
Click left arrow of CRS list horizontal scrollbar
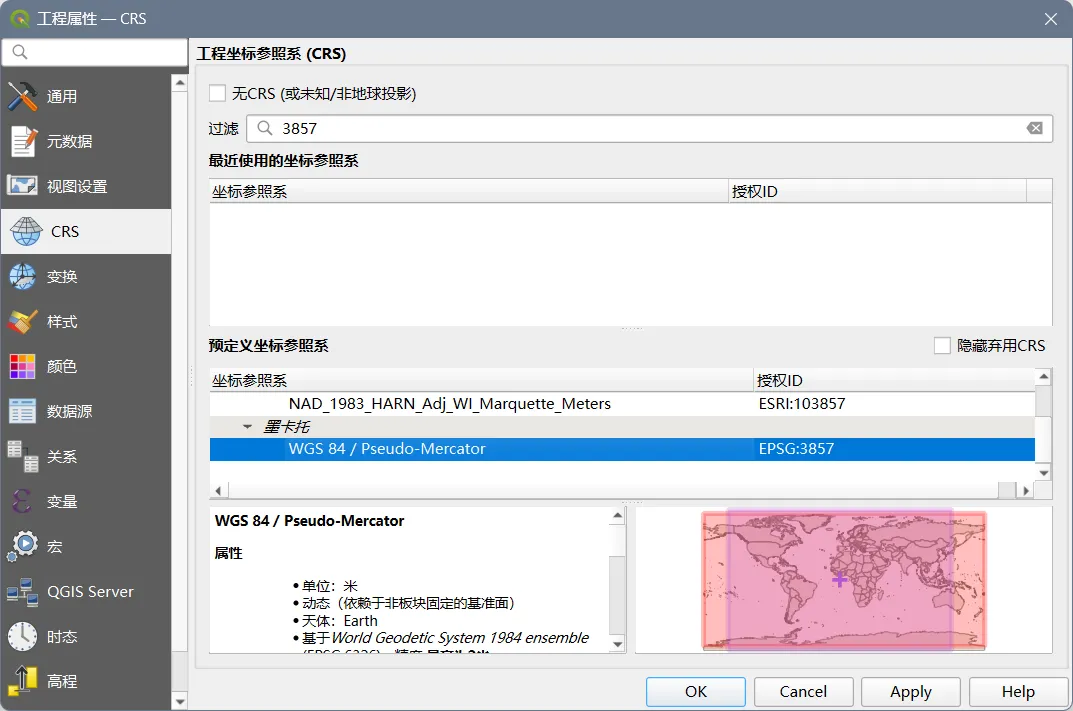tap(218, 490)
